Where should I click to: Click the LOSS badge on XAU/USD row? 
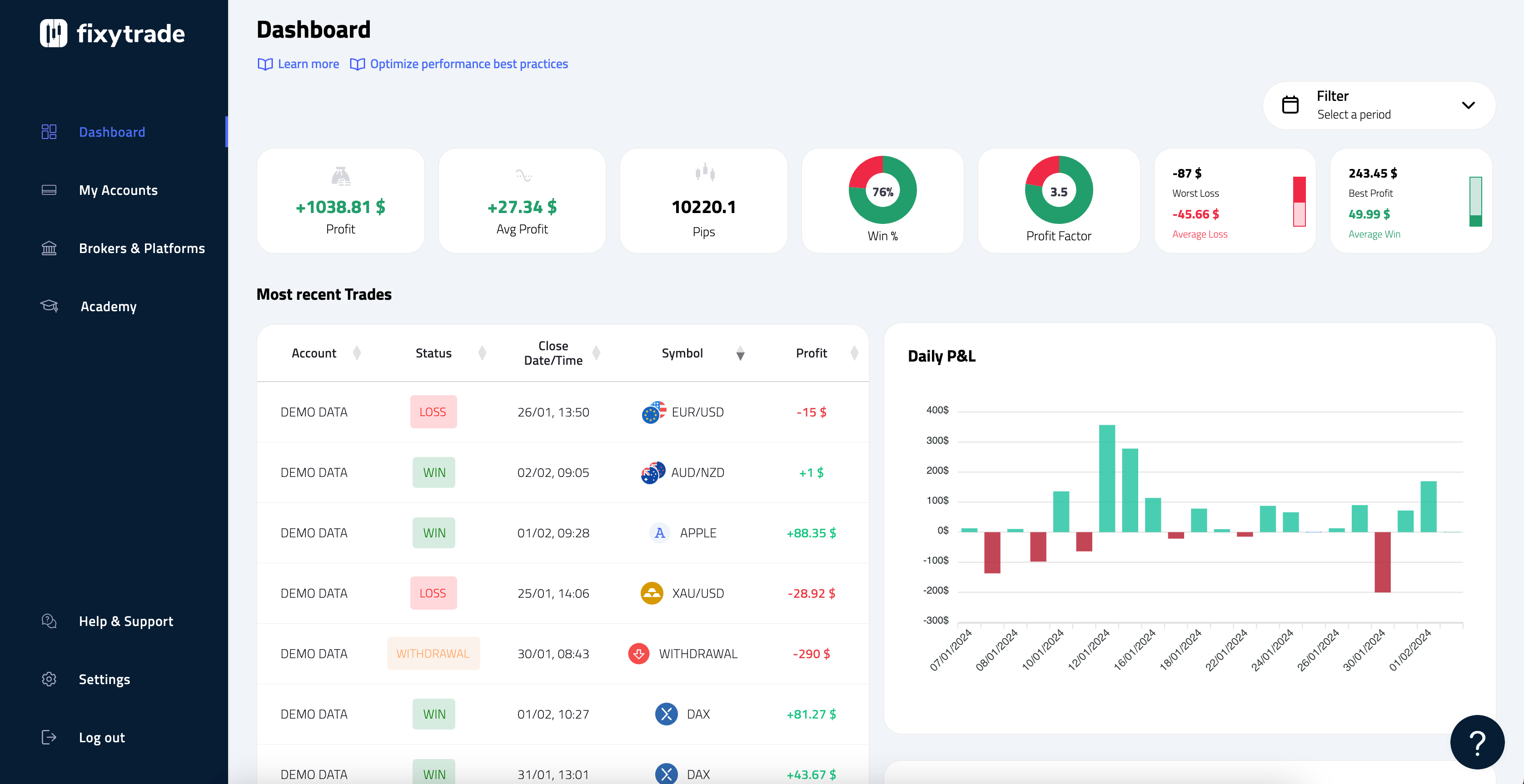click(x=433, y=593)
